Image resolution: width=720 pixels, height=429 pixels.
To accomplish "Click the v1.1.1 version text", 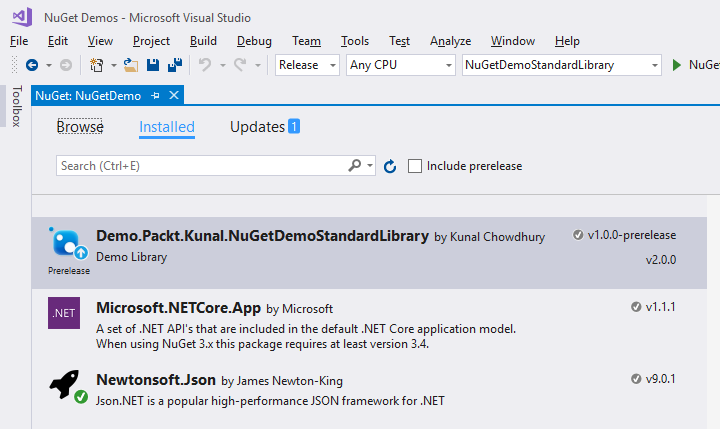I will [x=661, y=307].
